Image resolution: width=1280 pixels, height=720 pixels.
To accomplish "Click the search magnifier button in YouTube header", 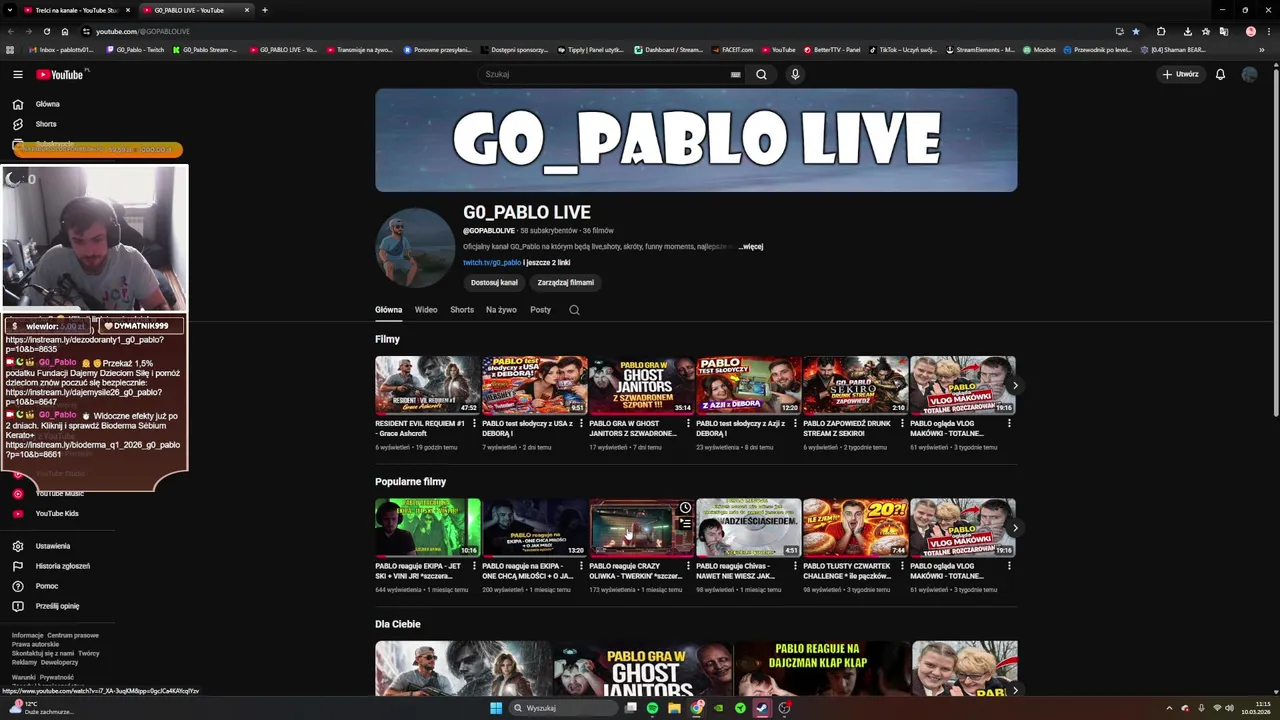I will [761, 74].
